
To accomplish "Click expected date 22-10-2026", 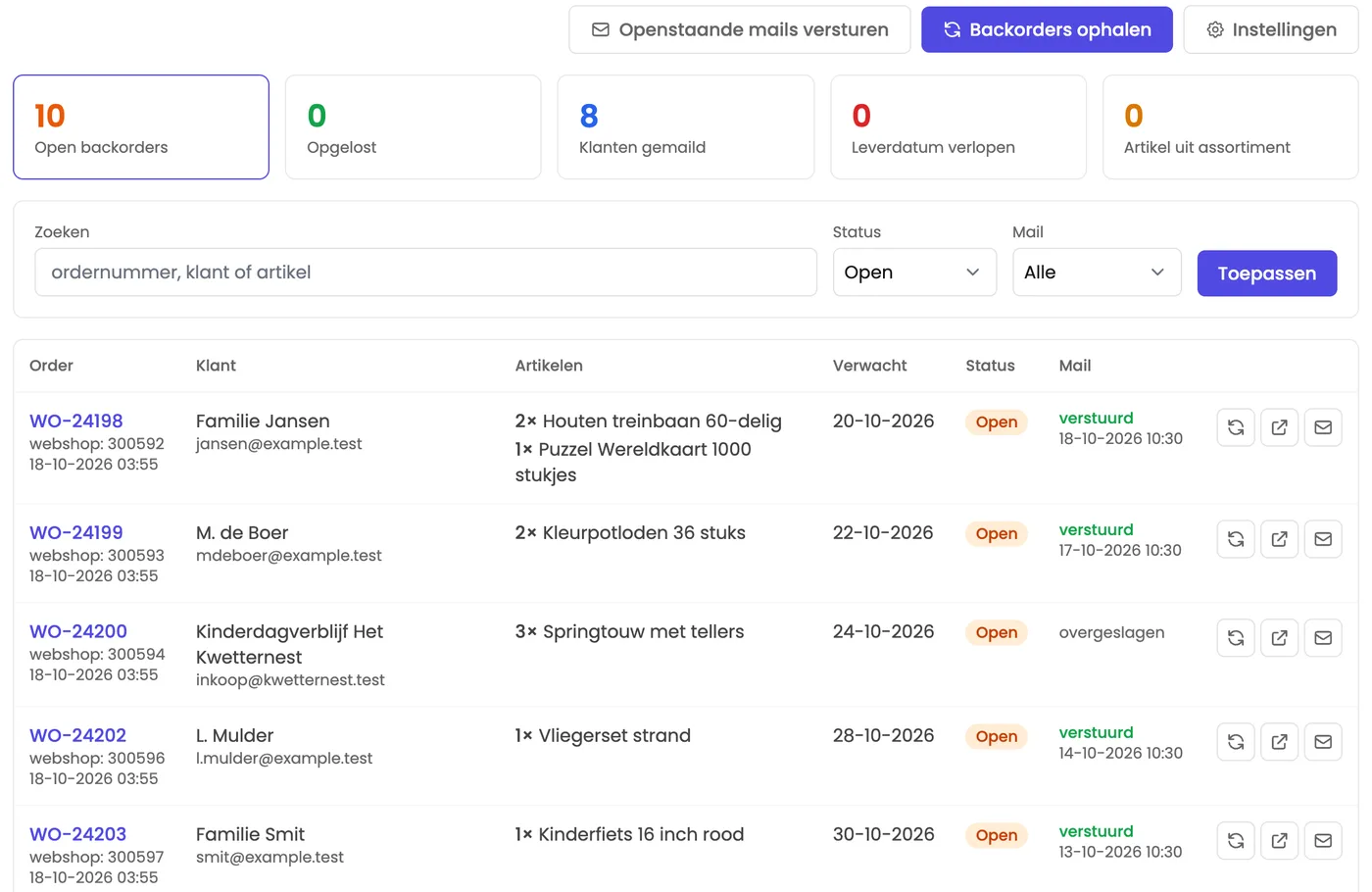I will 883,533.
